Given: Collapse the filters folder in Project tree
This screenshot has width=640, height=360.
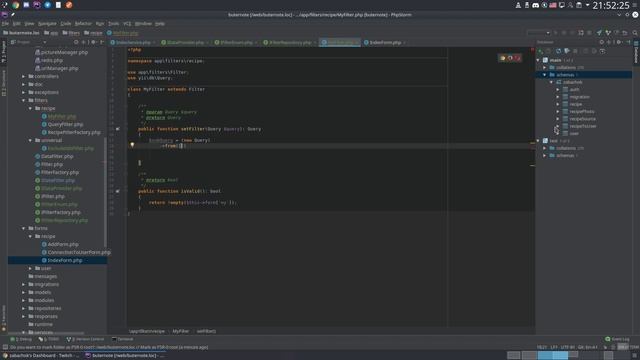Looking at the screenshot, I should pyautogui.click(x=24, y=100).
